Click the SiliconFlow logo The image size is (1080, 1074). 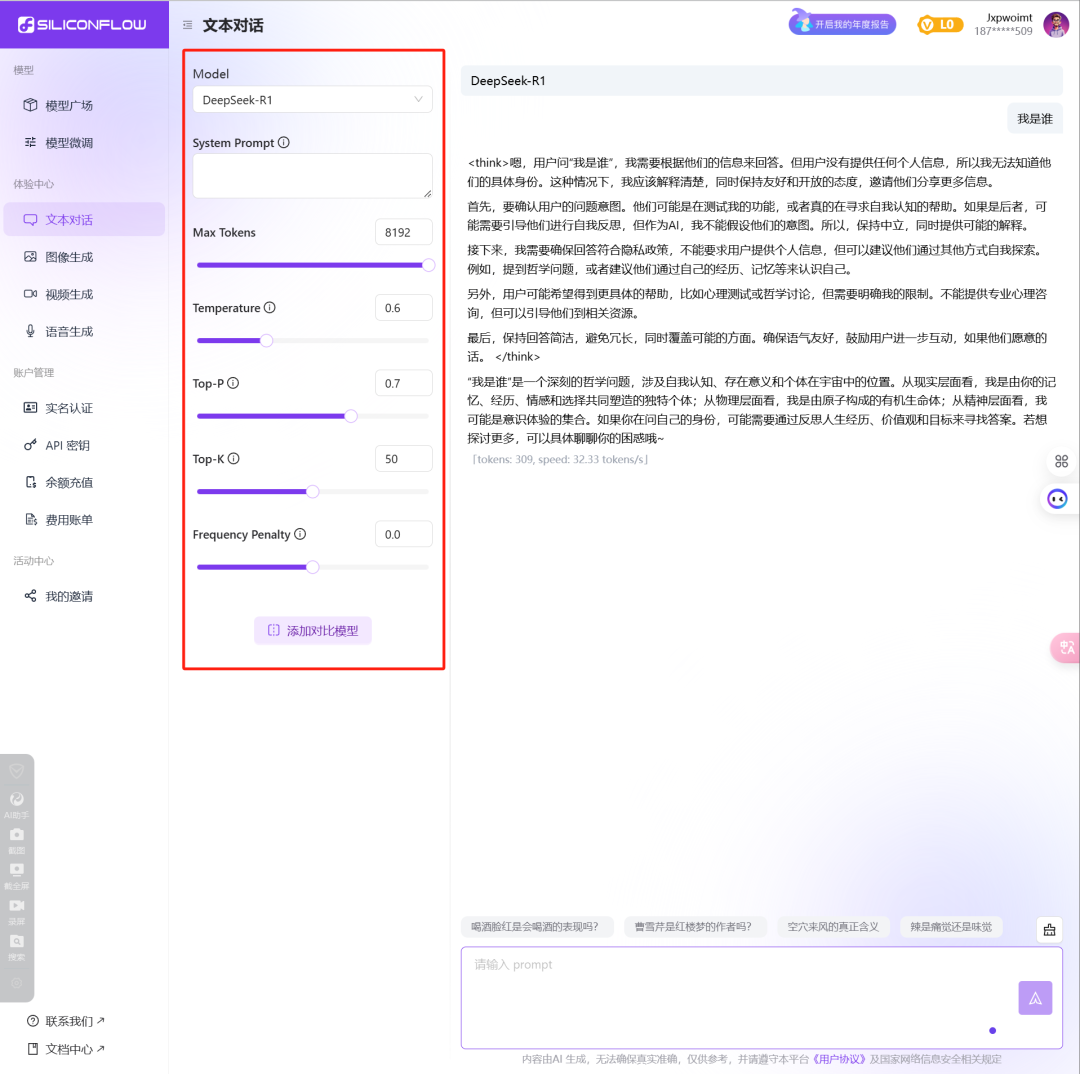pos(82,25)
